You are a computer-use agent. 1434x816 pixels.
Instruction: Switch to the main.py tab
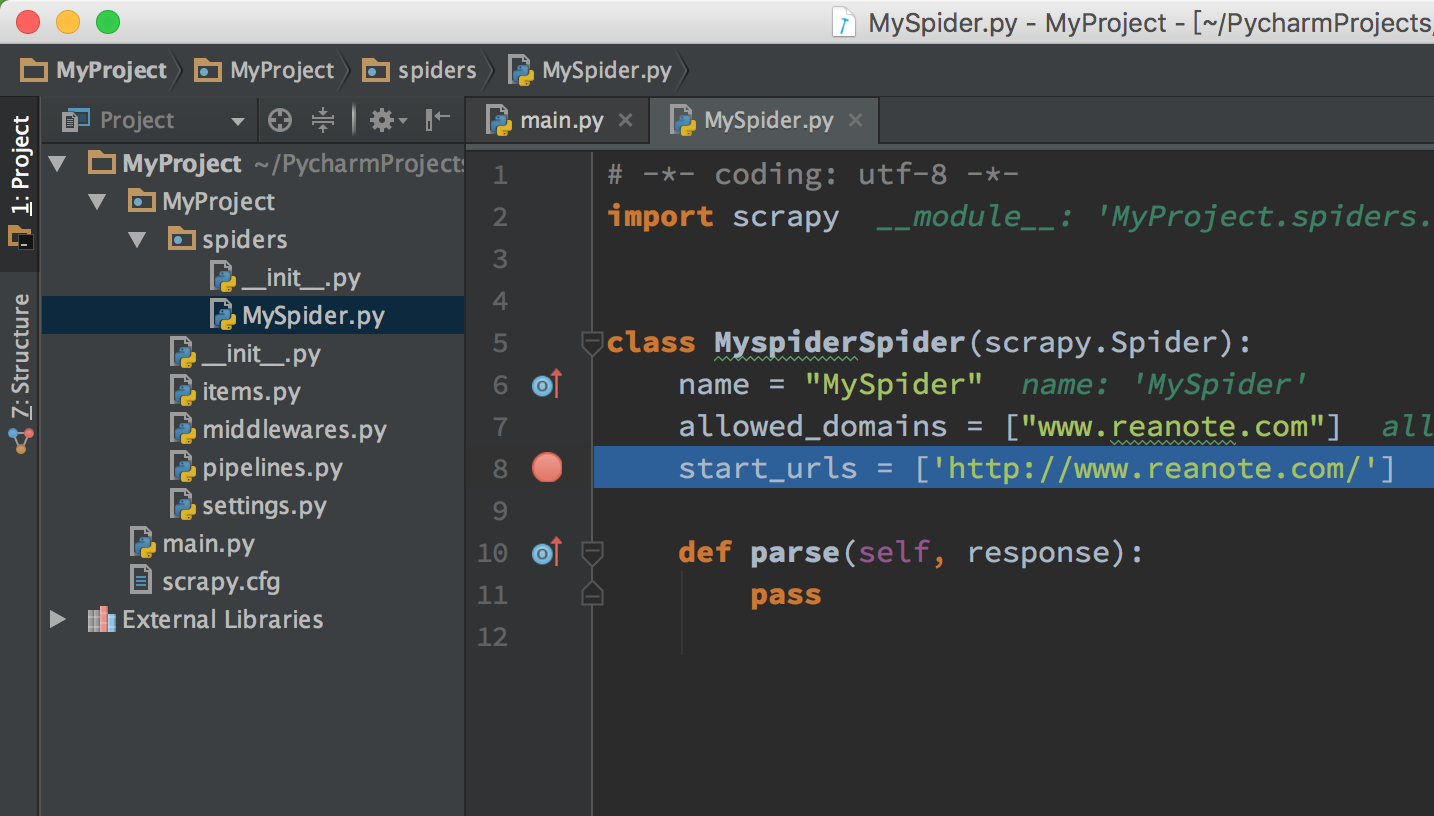point(561,121)
